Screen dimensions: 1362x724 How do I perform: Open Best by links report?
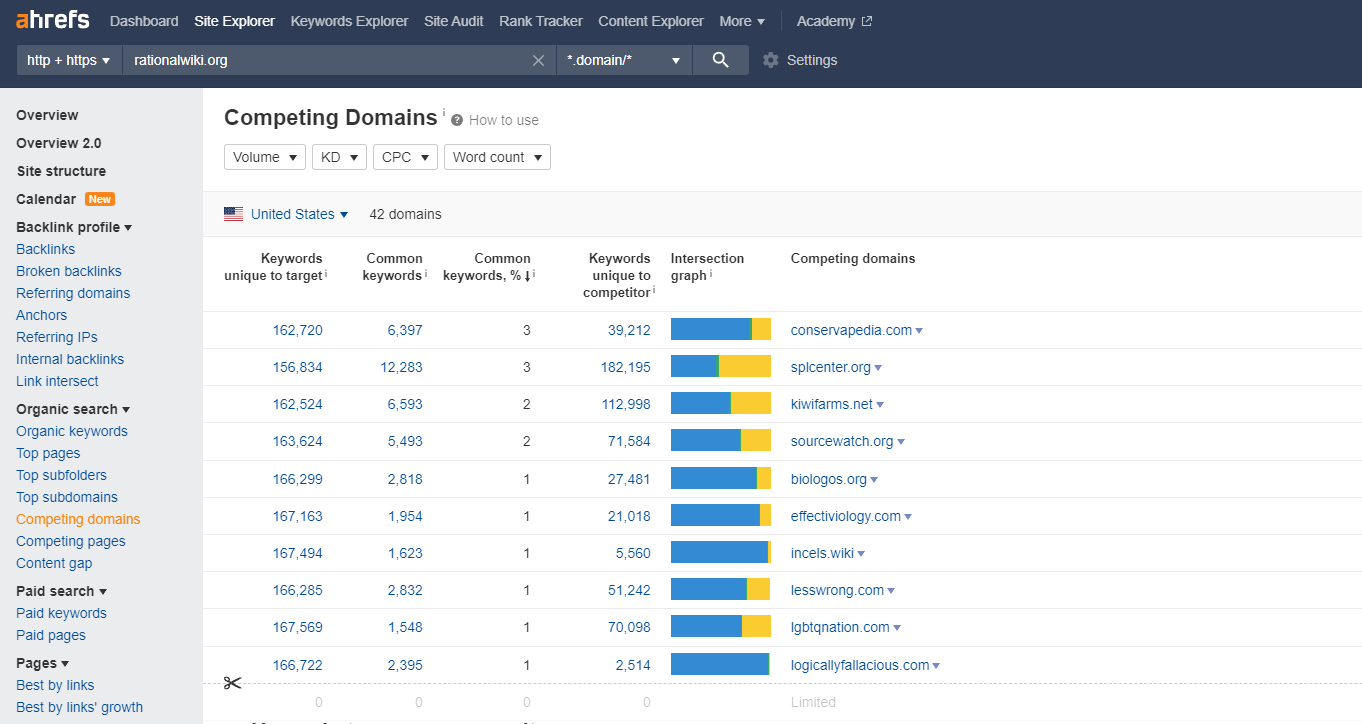coord(55,685)
